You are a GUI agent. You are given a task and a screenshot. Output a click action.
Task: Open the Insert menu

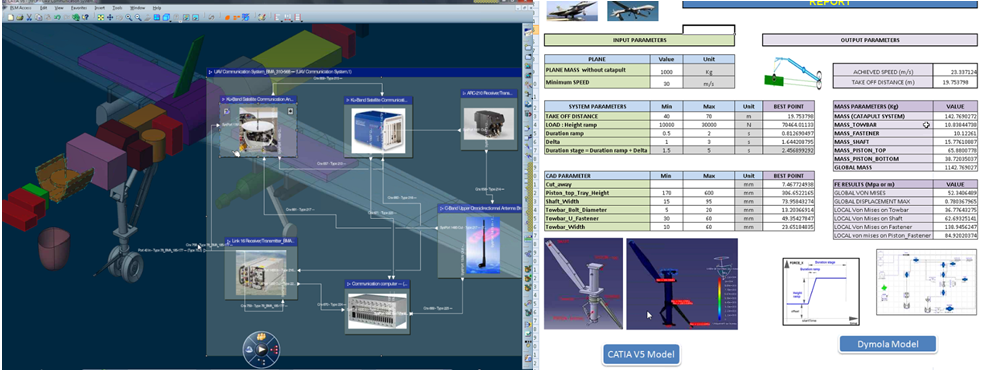tap(100, 8)
